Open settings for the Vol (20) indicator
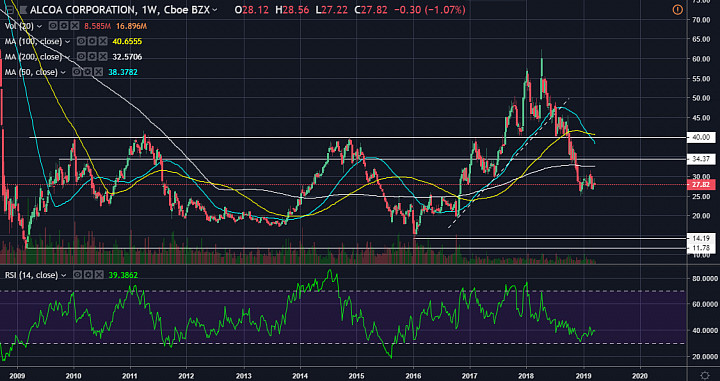 [64, 26]
